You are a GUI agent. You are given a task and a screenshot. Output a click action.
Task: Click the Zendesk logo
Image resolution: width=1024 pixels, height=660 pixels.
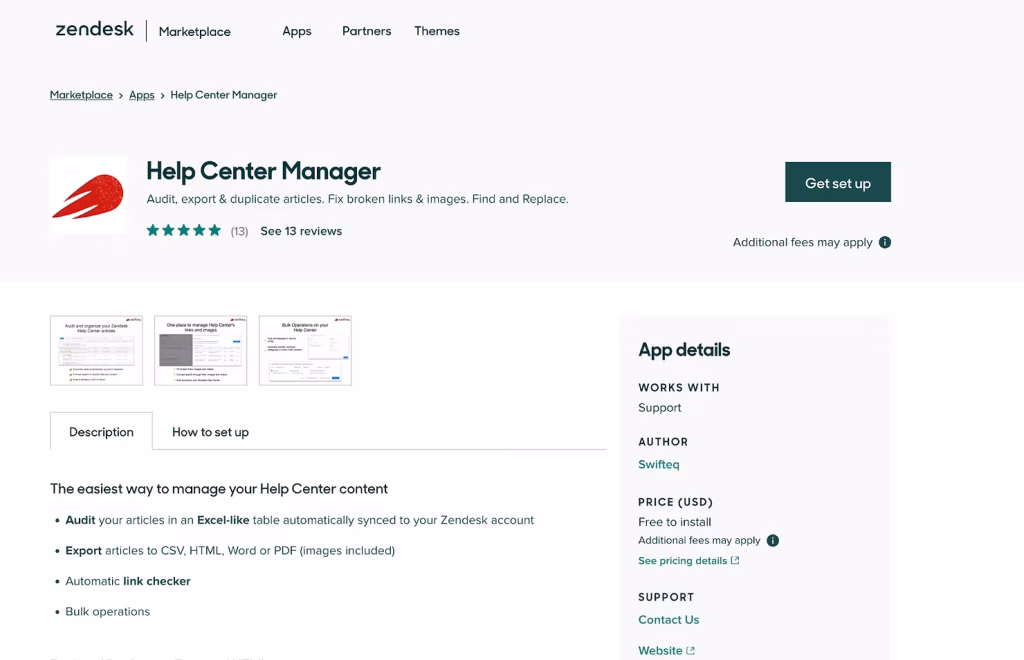(95, 29)
